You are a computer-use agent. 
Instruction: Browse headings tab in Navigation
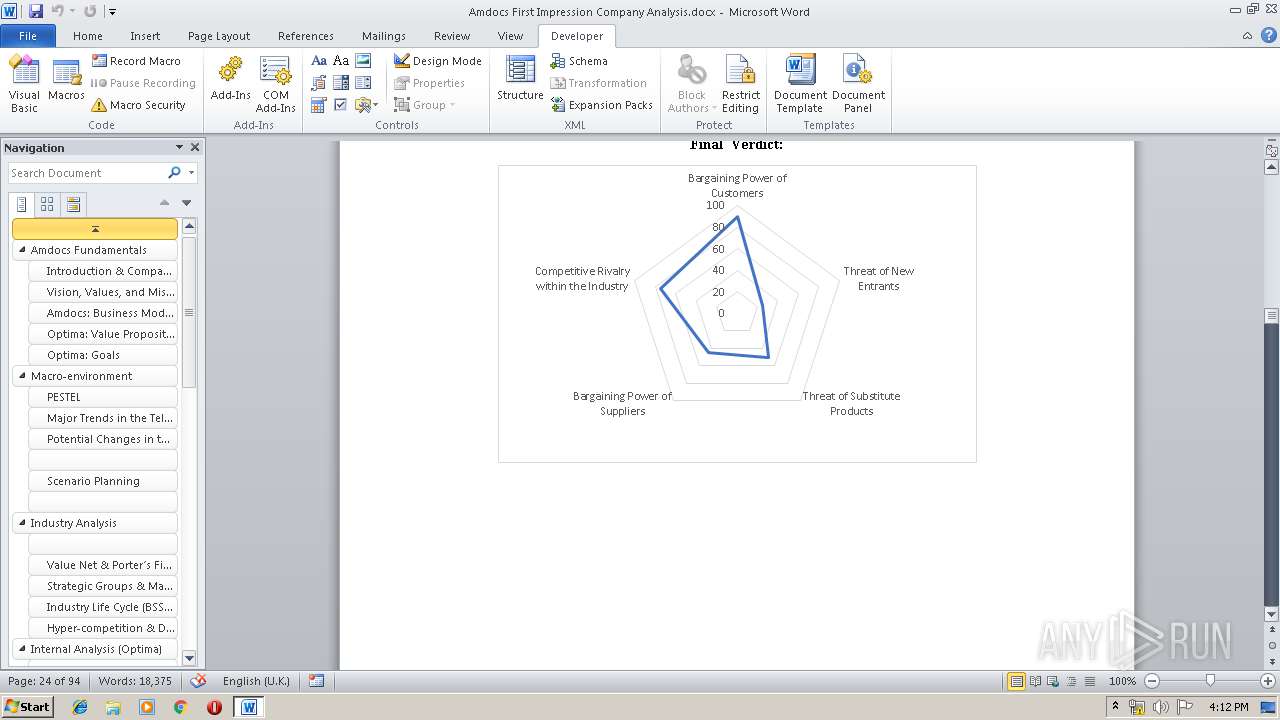tap(21, 204)
